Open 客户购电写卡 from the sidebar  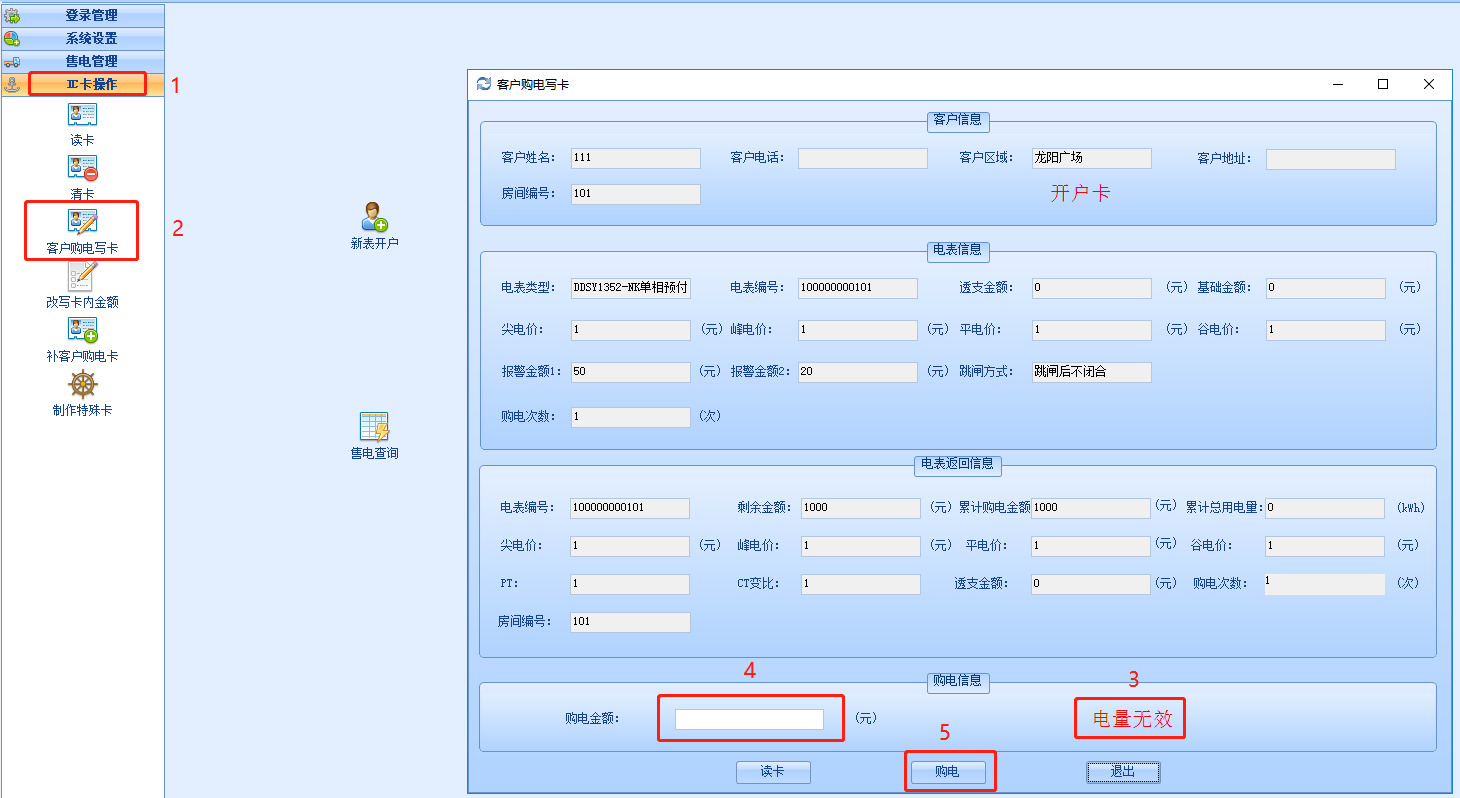click(82, 223)
